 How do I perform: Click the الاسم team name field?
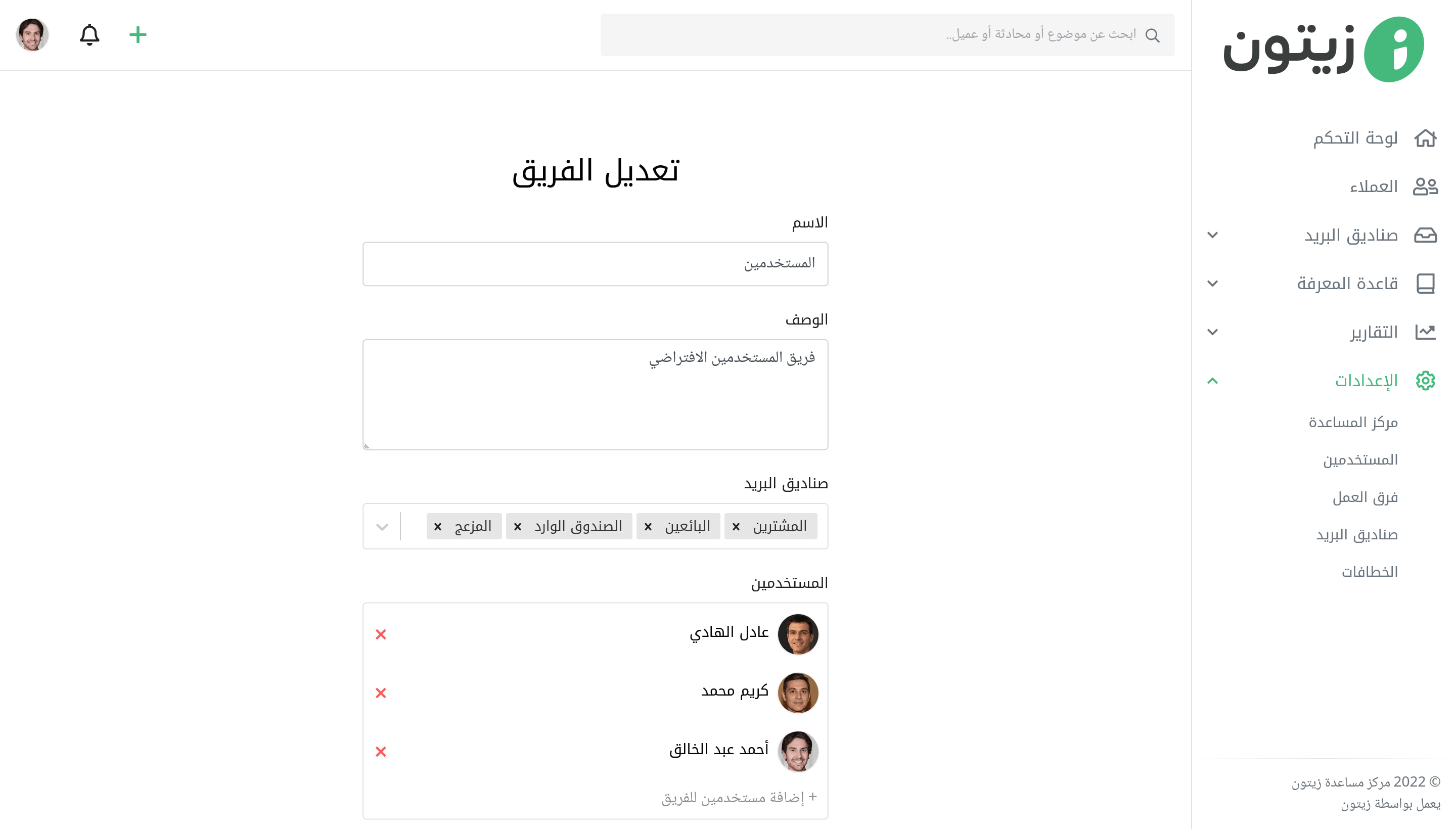coord(595,264)
